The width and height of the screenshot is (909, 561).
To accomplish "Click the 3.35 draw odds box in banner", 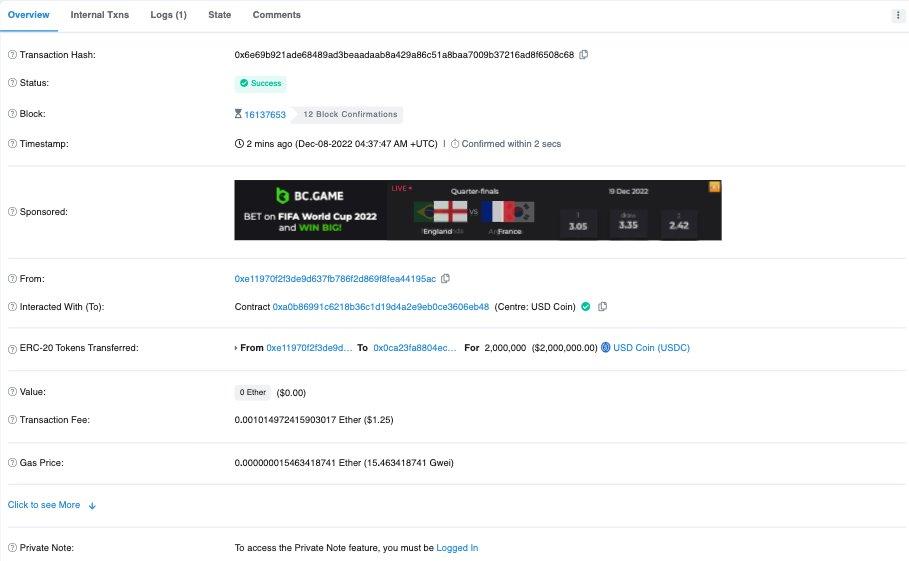I will [x=628, y=223].
